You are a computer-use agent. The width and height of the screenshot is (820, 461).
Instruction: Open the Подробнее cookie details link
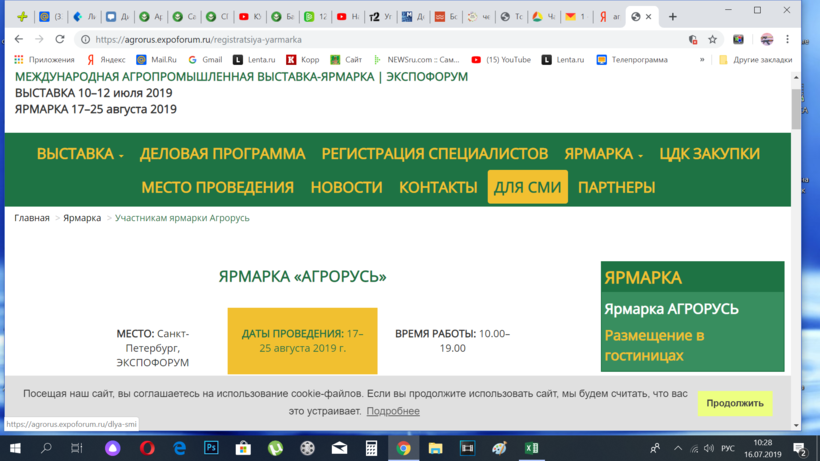click(393, 411)
